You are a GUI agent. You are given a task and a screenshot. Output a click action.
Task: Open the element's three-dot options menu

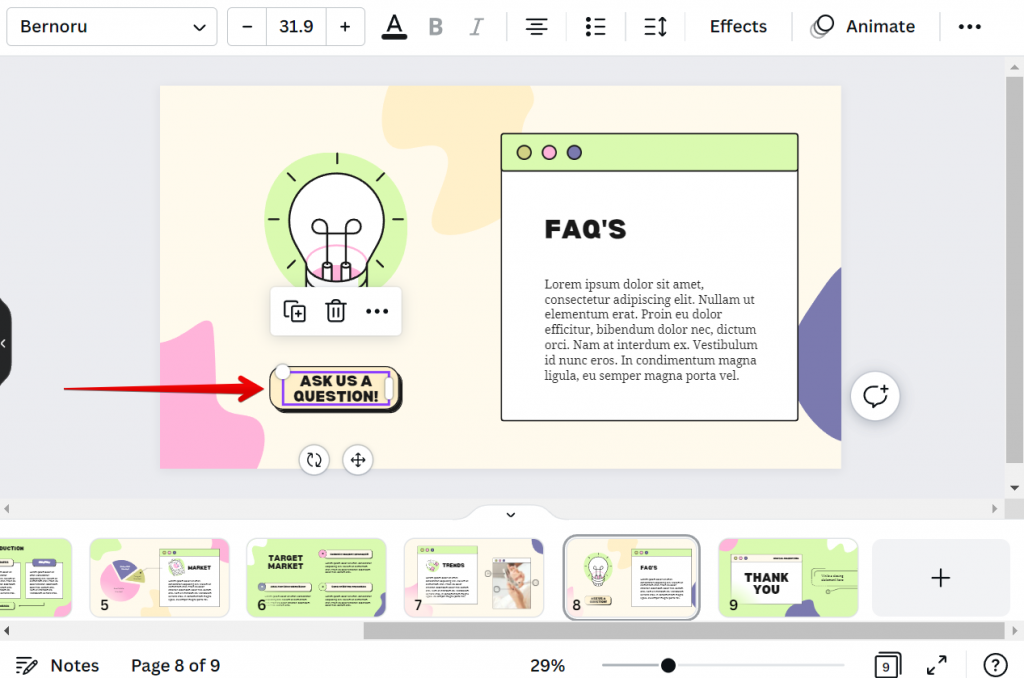pos(377,311)
